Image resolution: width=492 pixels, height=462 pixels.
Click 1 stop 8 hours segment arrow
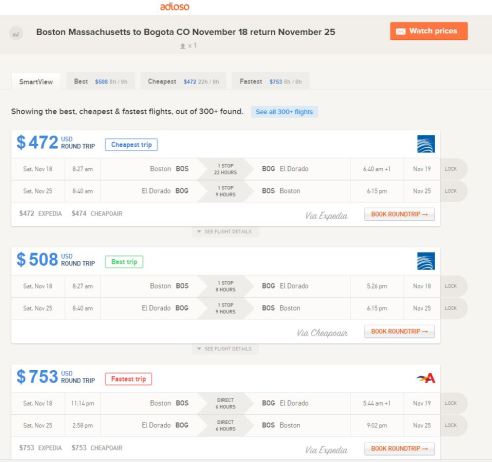[225, 286]
